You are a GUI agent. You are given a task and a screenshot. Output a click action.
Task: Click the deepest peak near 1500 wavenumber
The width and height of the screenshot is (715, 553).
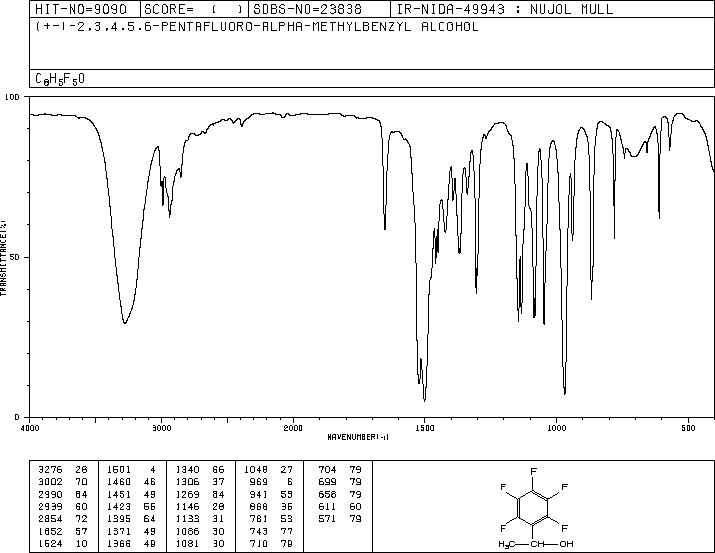(425, 400)
